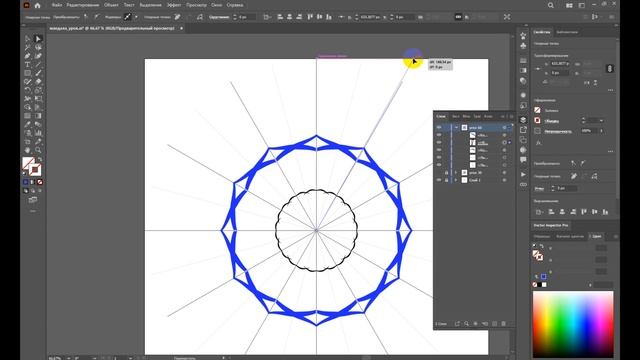
Task: Click target circle of the top layer
Action: coord(504,127)
